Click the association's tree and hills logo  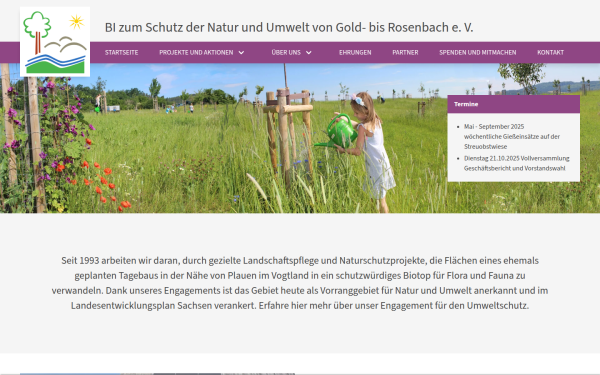pos(55,42)
